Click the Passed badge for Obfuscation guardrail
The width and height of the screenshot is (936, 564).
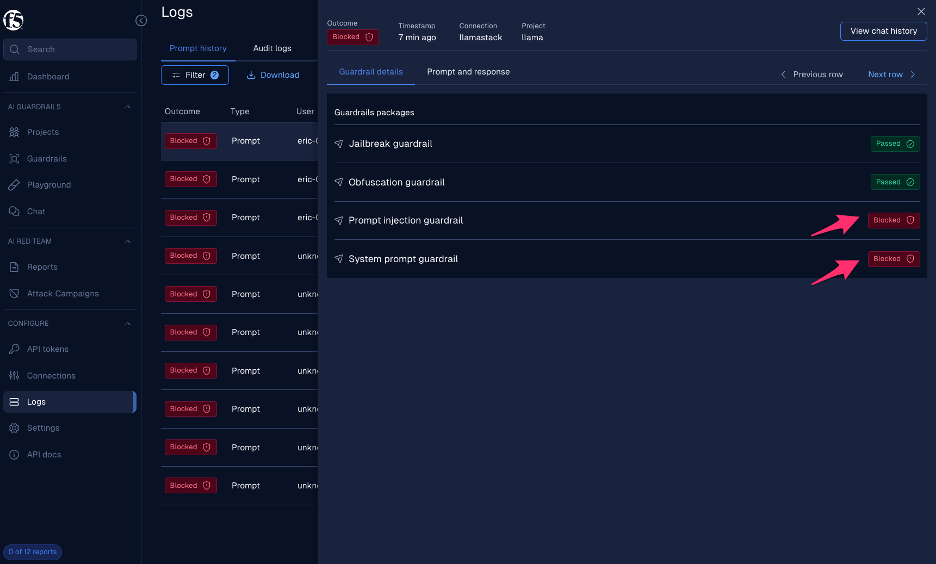(895, 182)
